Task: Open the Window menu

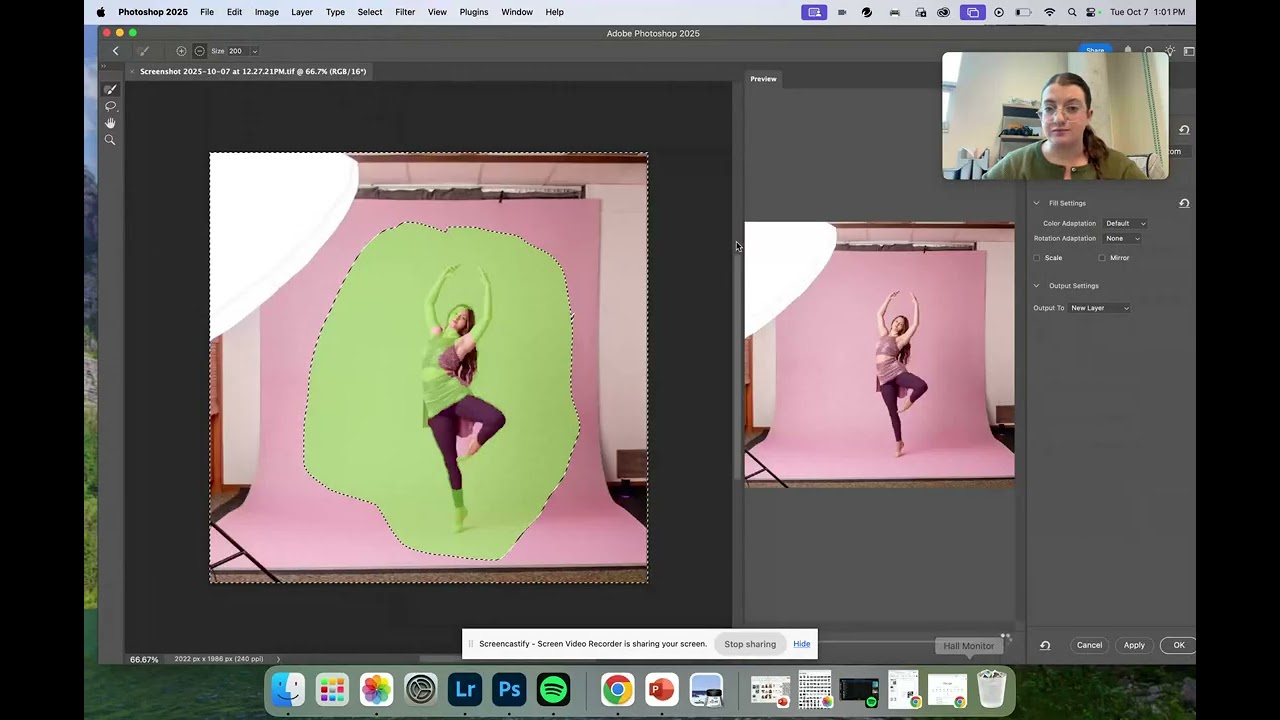Action: (x=517, y=12)
